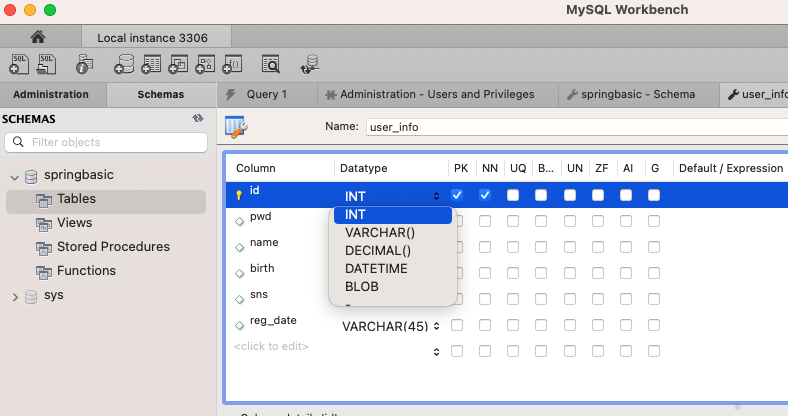Choose VARCHAR() from the datatype list
Image resolution: width=788 pixels, height=416 pixels.
(x=392, y=233)
